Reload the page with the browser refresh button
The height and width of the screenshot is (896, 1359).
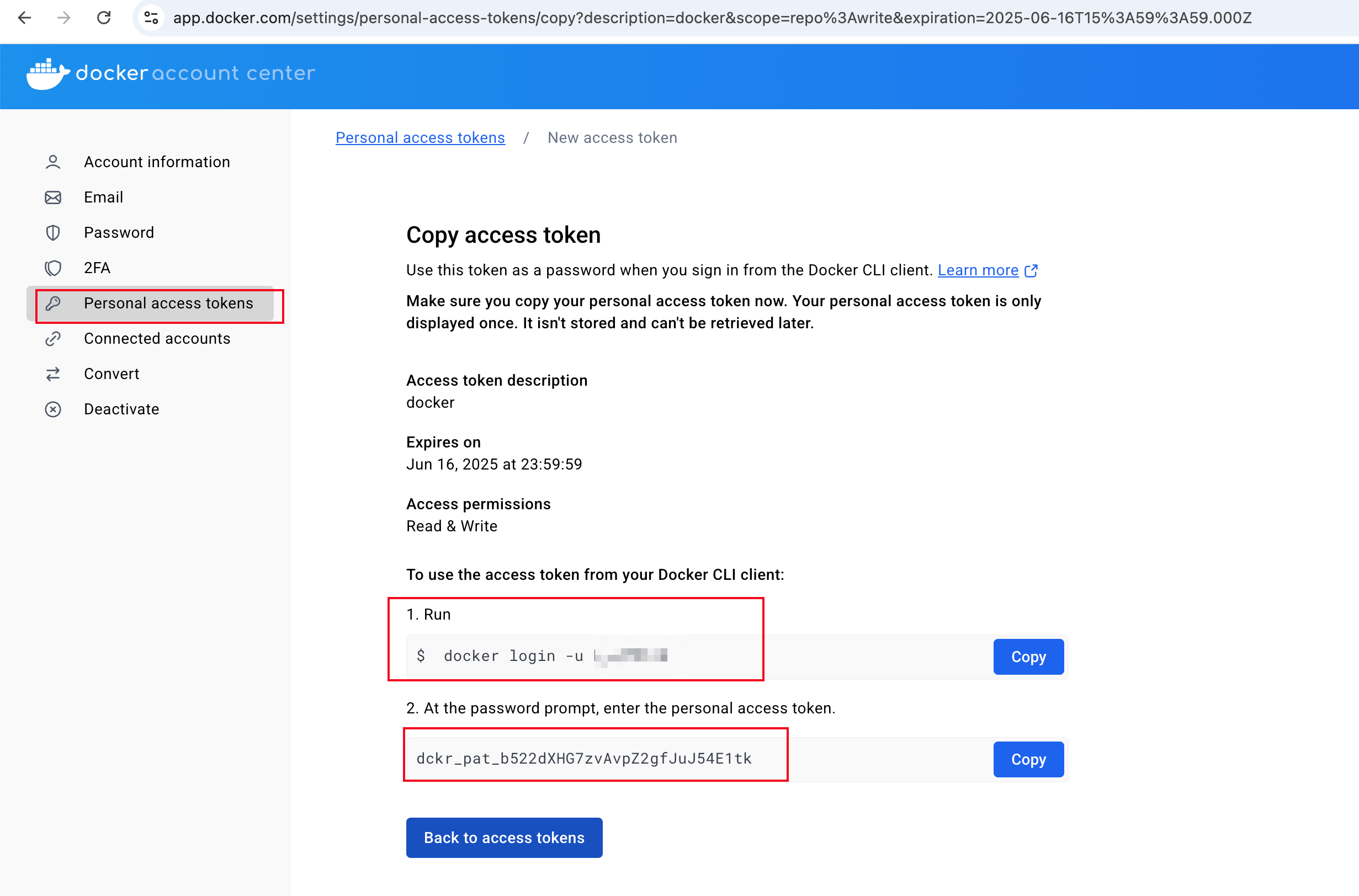(x=103, y=18)
